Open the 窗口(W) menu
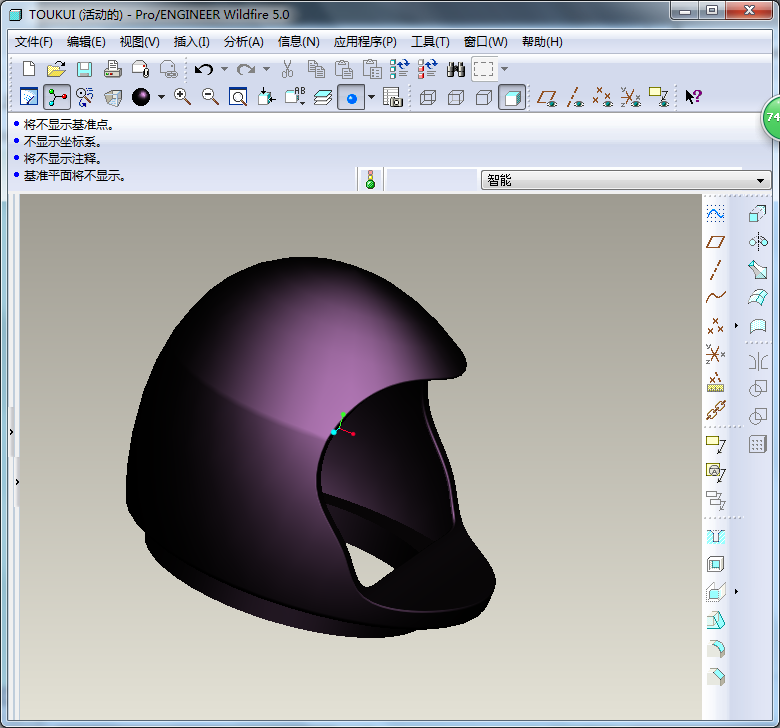 [x=486, y=42]
